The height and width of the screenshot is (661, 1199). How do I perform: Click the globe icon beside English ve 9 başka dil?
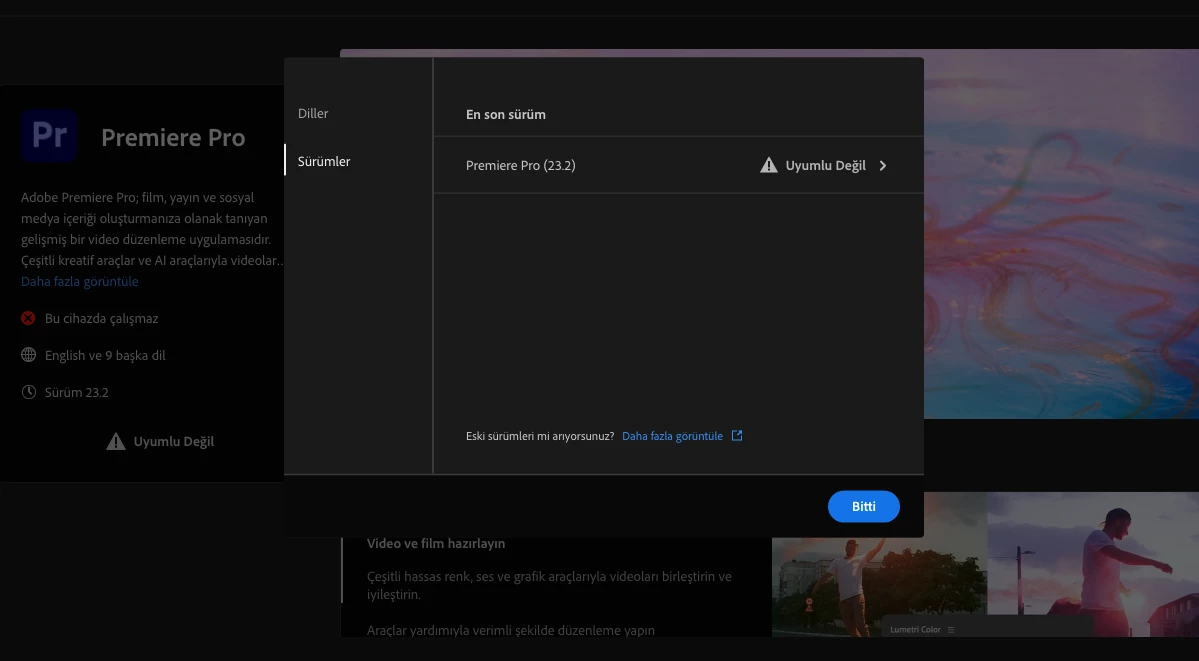[x=28, y=355]
